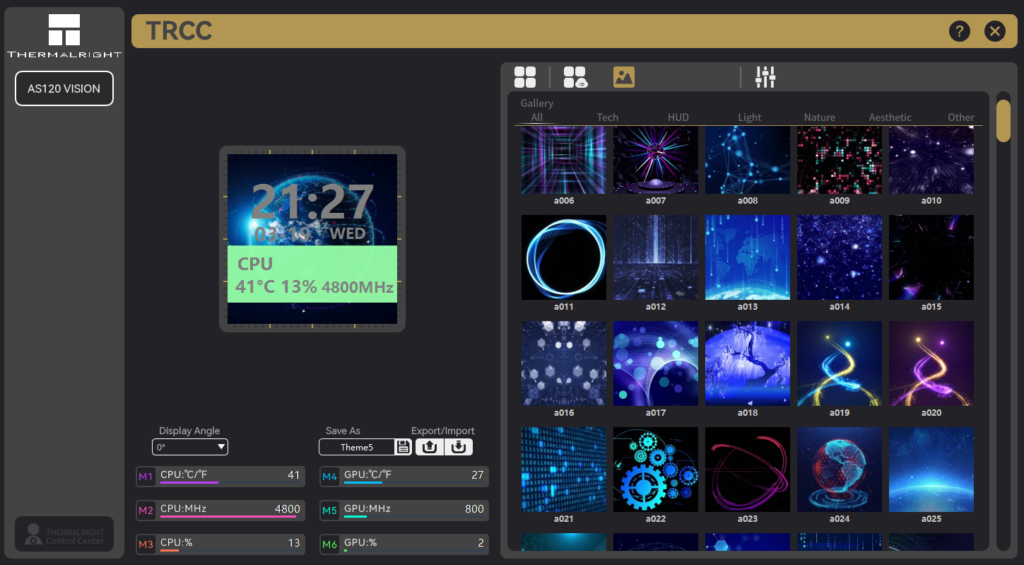Toggle the M3 CPU percent monitor

click(x=146, y=544)
